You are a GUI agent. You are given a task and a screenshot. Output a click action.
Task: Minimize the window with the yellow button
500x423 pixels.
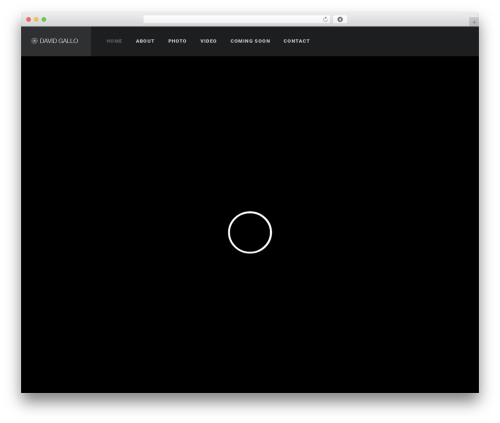[x=36, y=19]
